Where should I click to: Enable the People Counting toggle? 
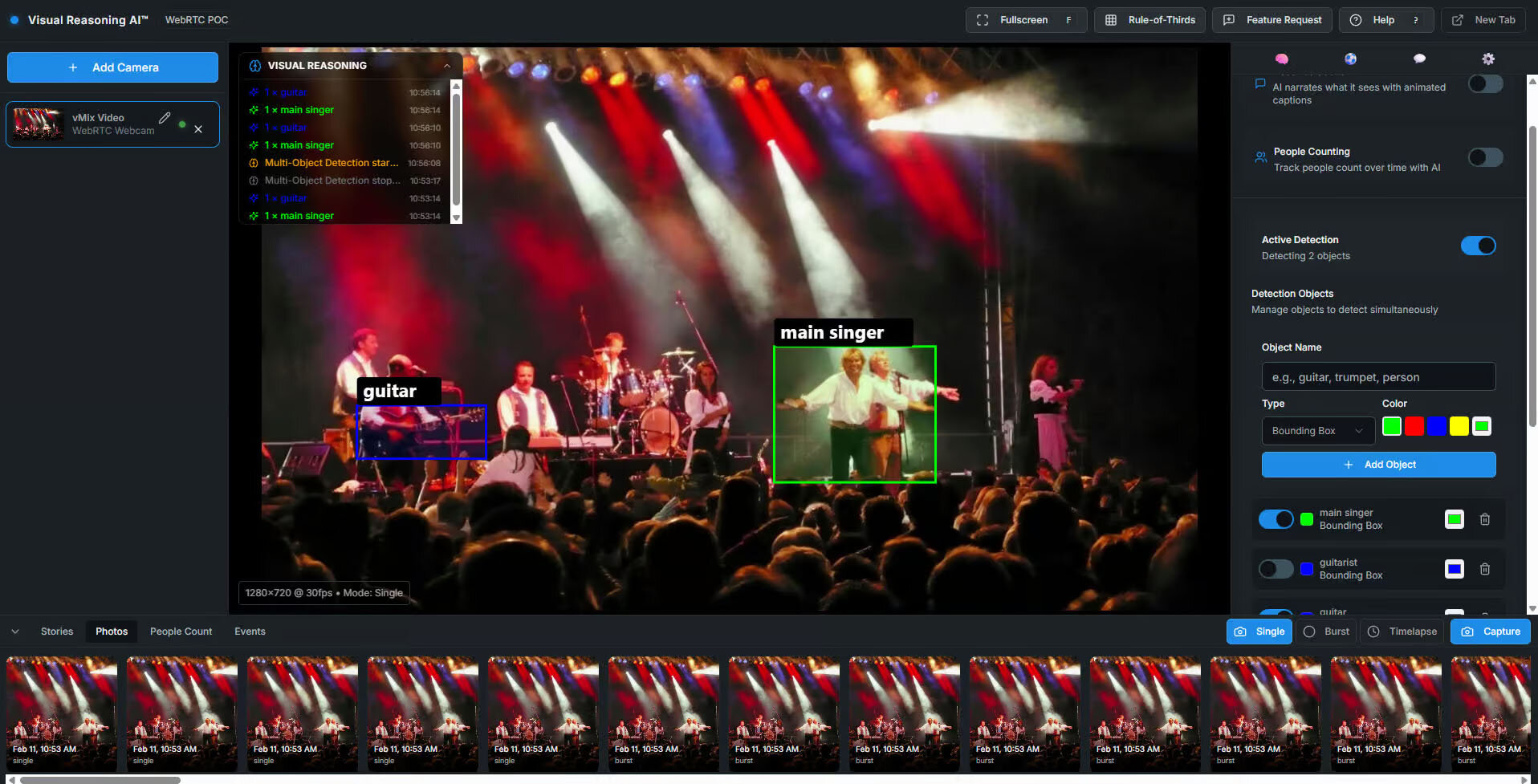[x=1485, y=158]
